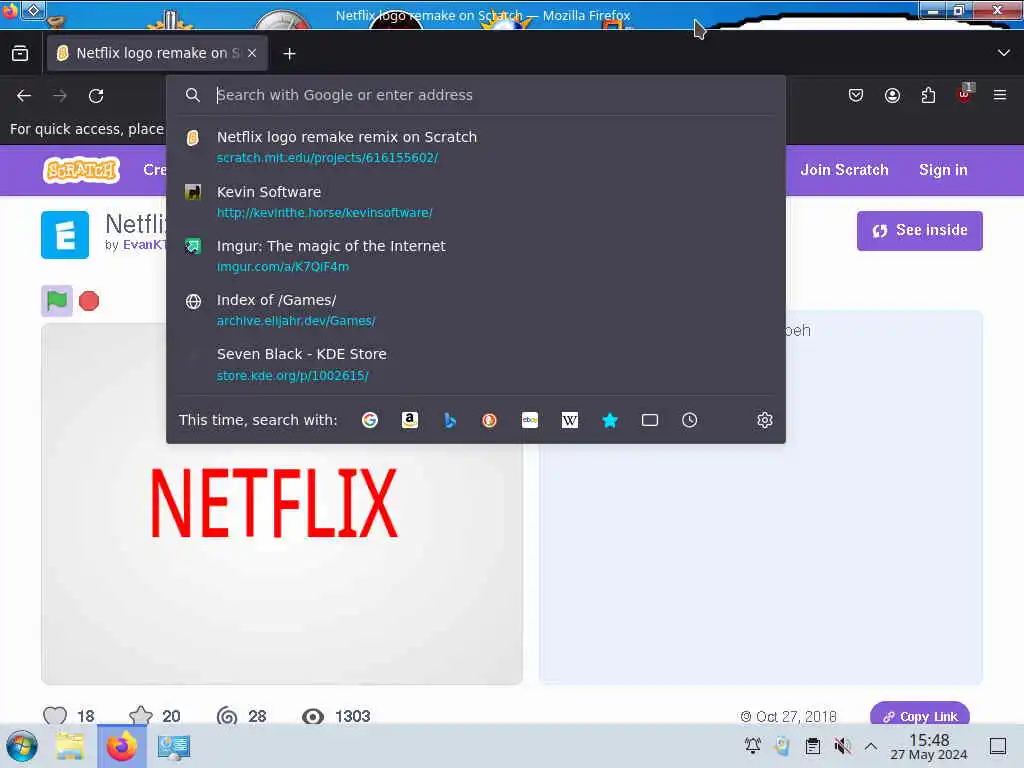Screen dimensions: 1024x768
Task: Focus the address bar search field
Action: (x=475, y=95)
